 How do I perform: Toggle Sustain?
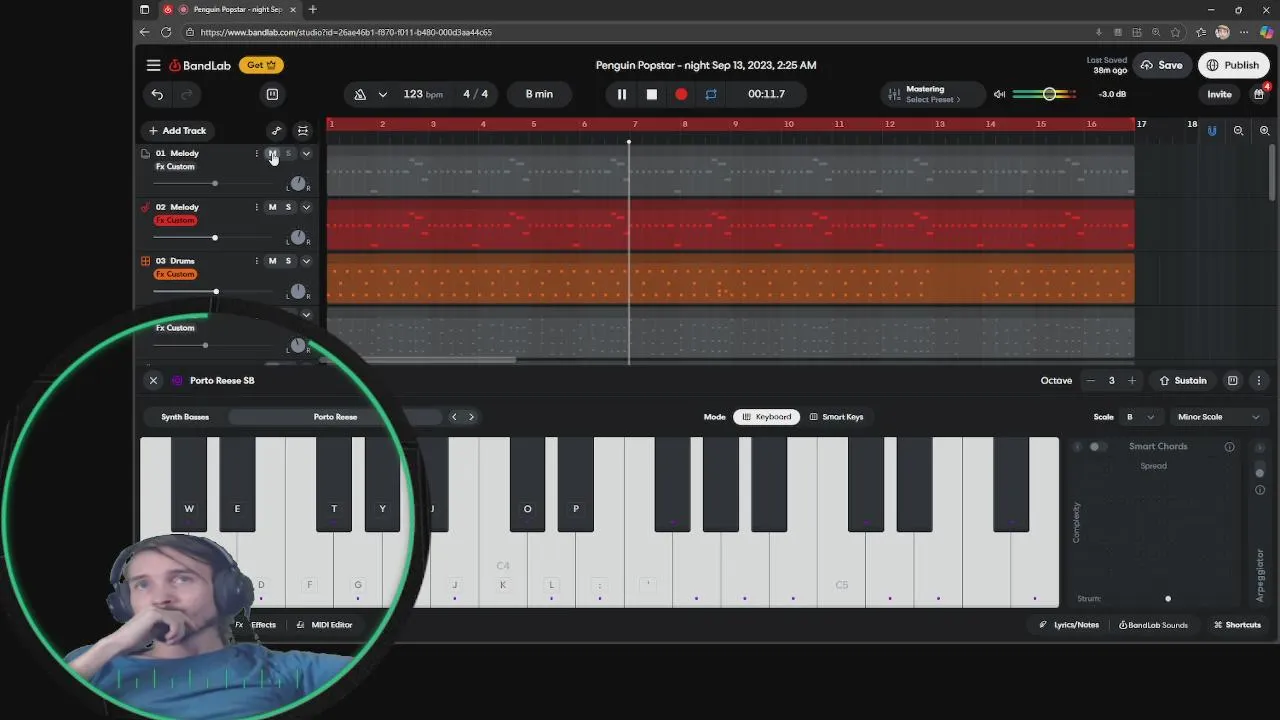click(x=1183, y=380)
